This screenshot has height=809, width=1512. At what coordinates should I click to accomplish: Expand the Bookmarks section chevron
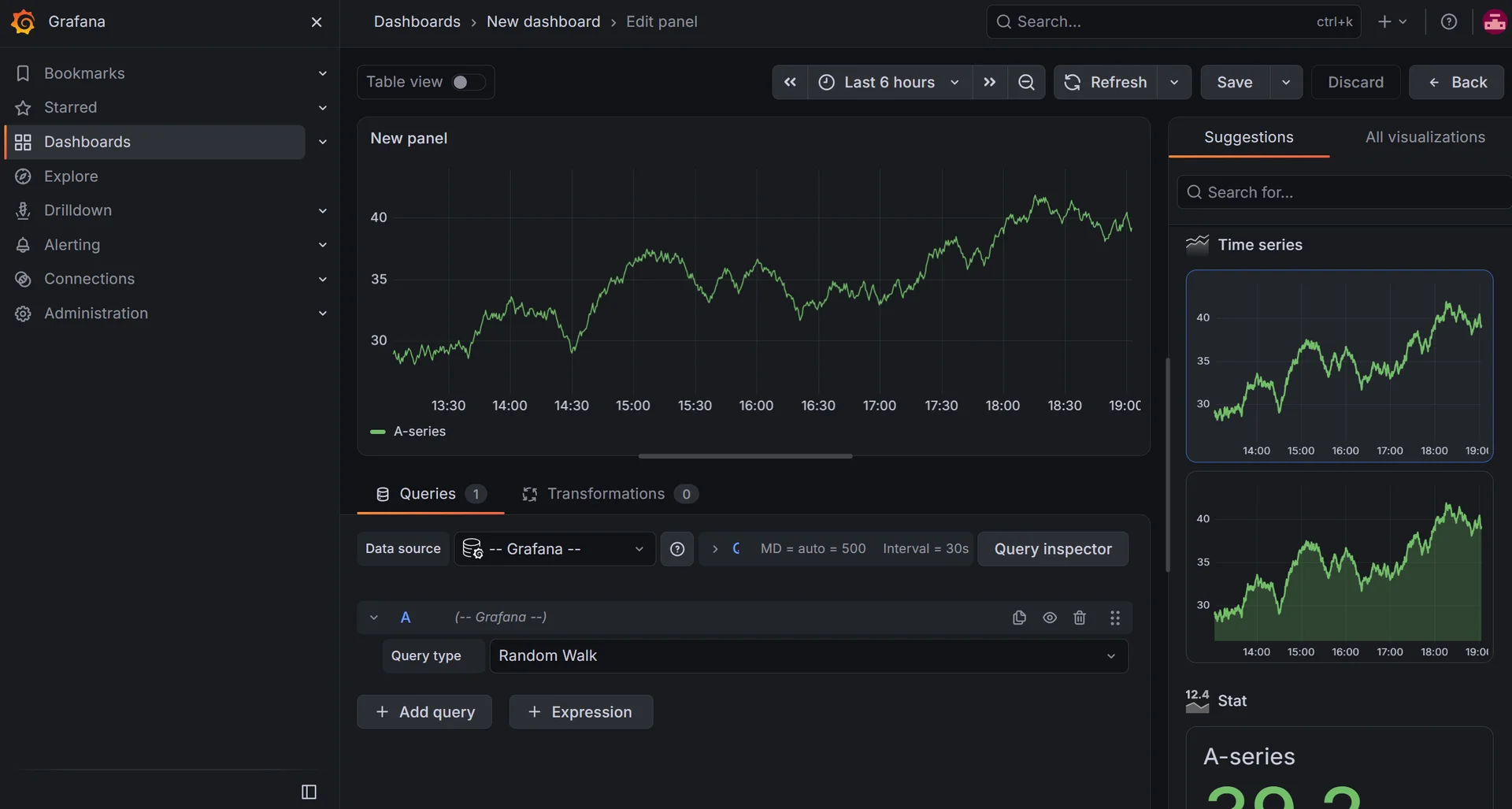tap(322, 73)
